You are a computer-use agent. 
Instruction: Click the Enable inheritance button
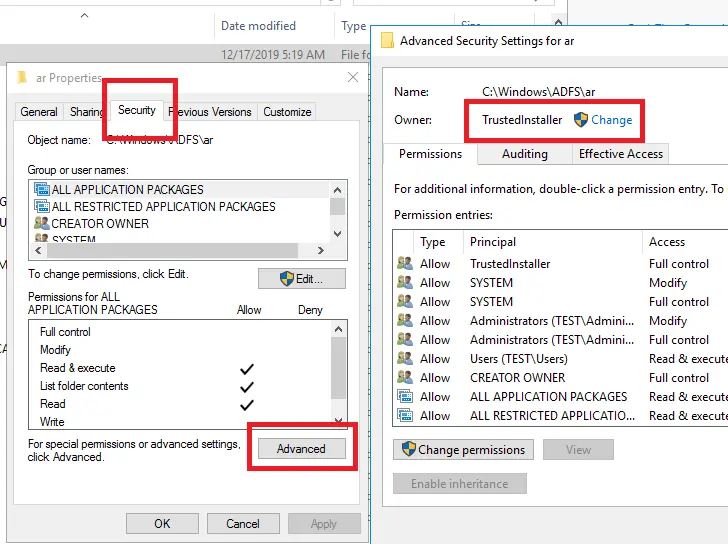click(460, 484)
